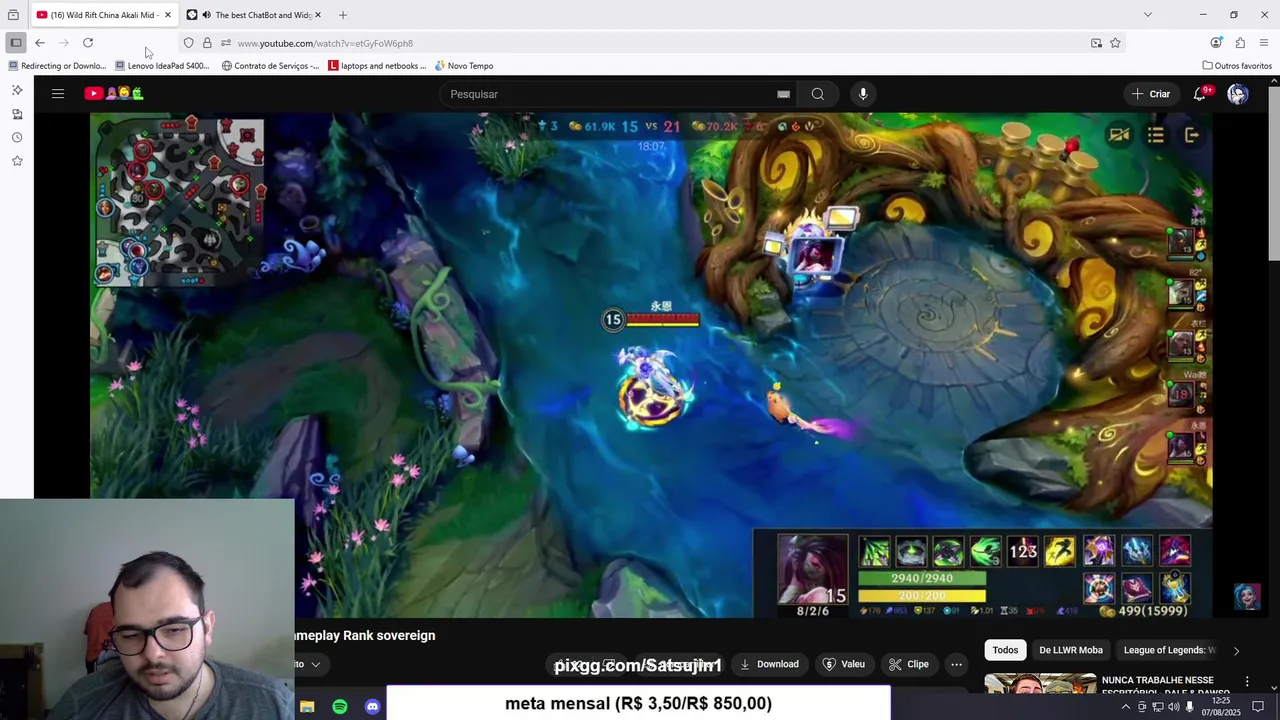
Task: Toggle picture-in-picture icon in address bar
Action: [x=1096, y=43]
